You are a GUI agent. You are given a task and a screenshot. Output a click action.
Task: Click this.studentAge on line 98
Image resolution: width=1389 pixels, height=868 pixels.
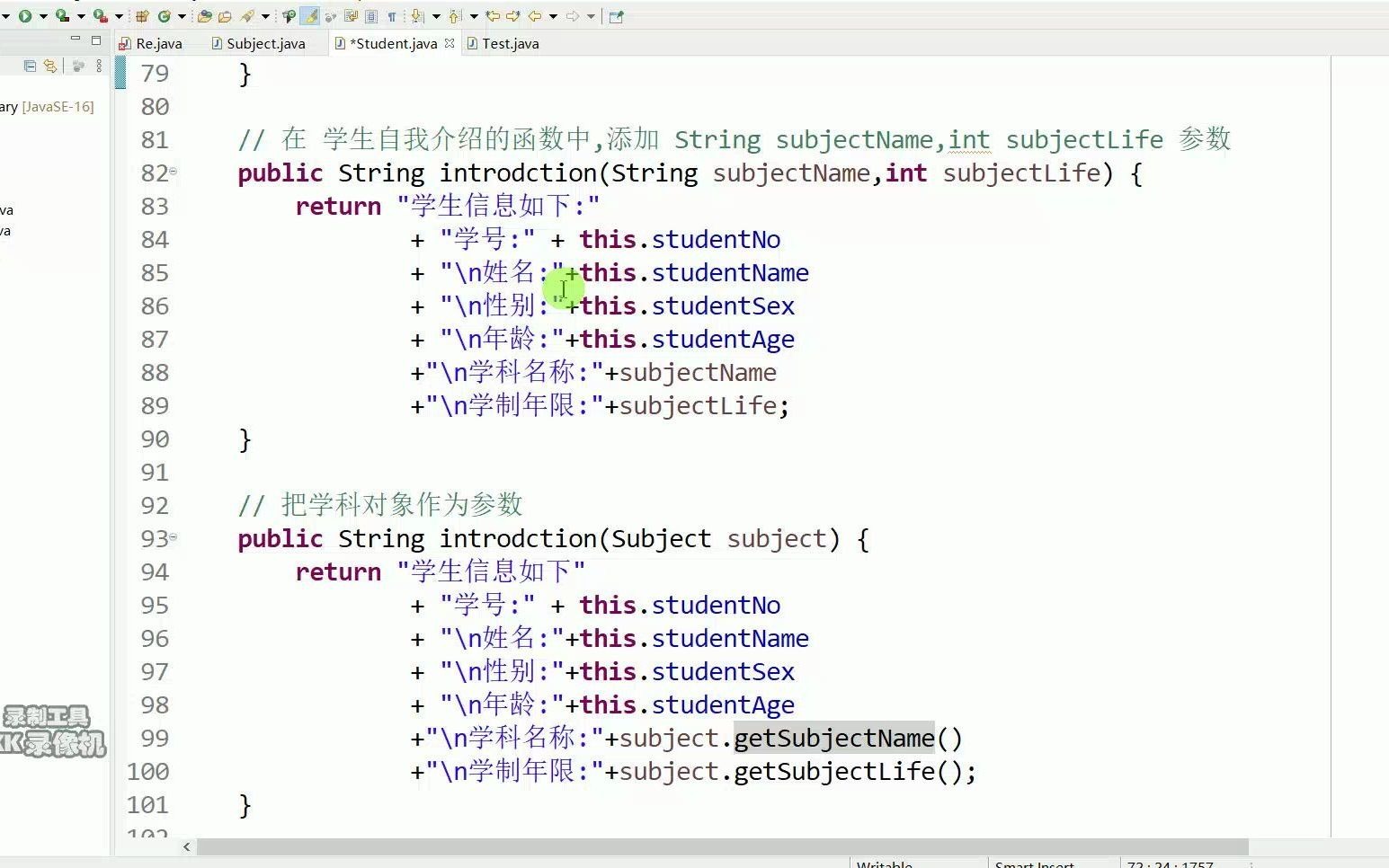coord(687,705)
